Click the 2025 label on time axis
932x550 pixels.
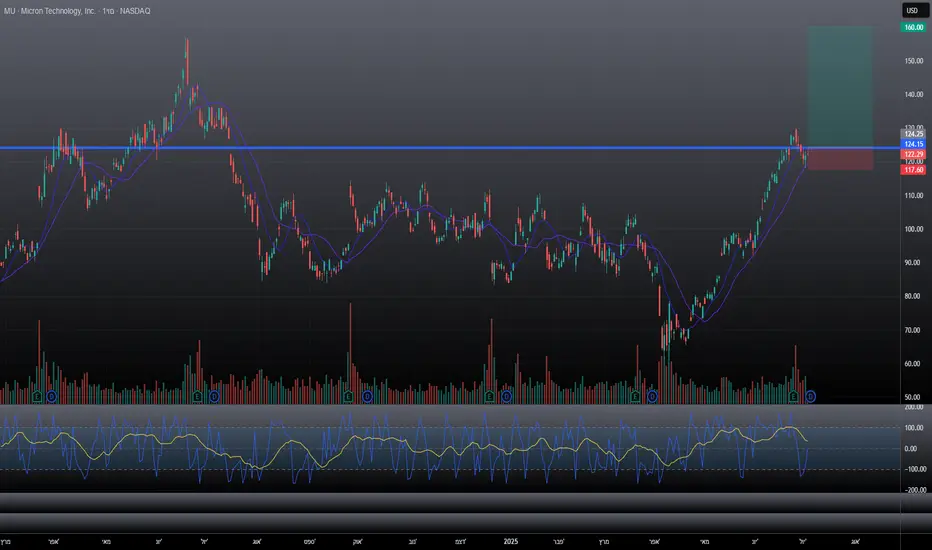pyautogui.click(x=511, y=542)
